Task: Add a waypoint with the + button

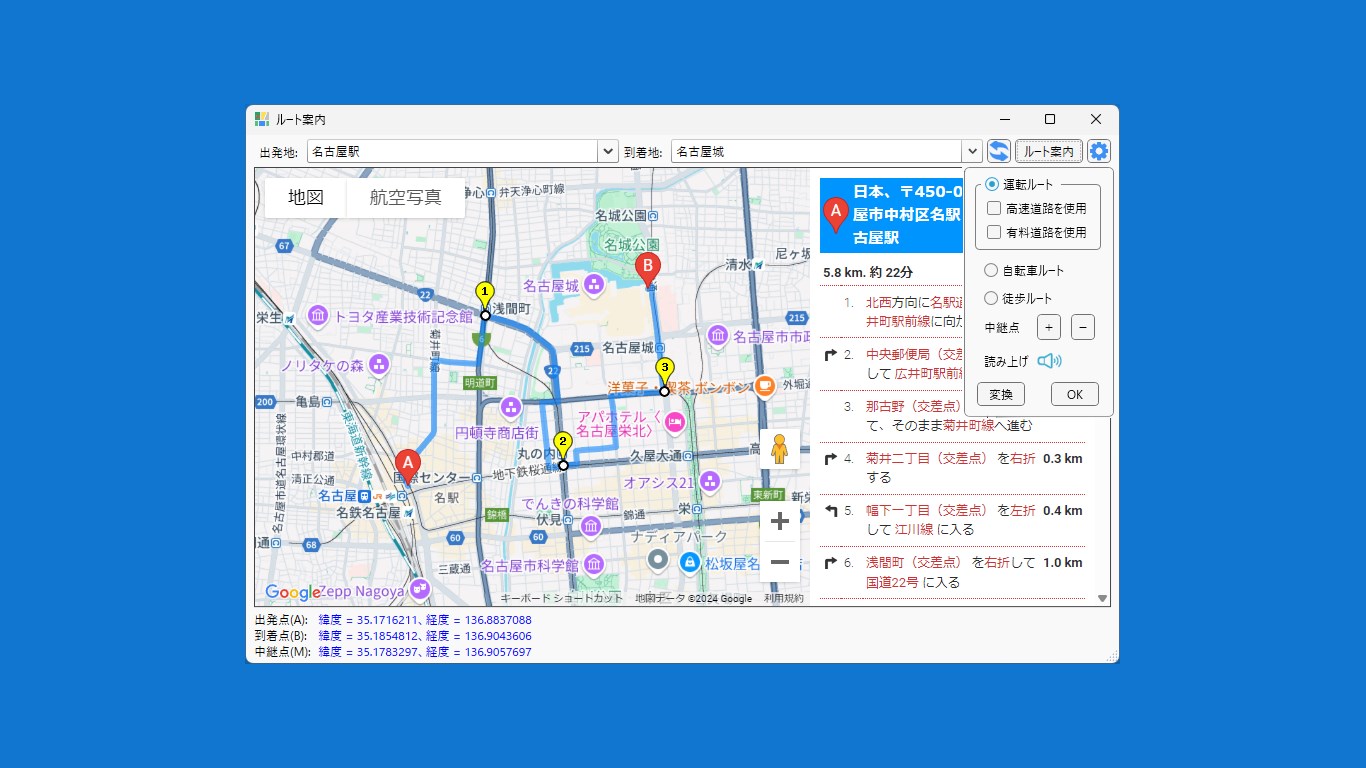Action: coord(1048,327)
